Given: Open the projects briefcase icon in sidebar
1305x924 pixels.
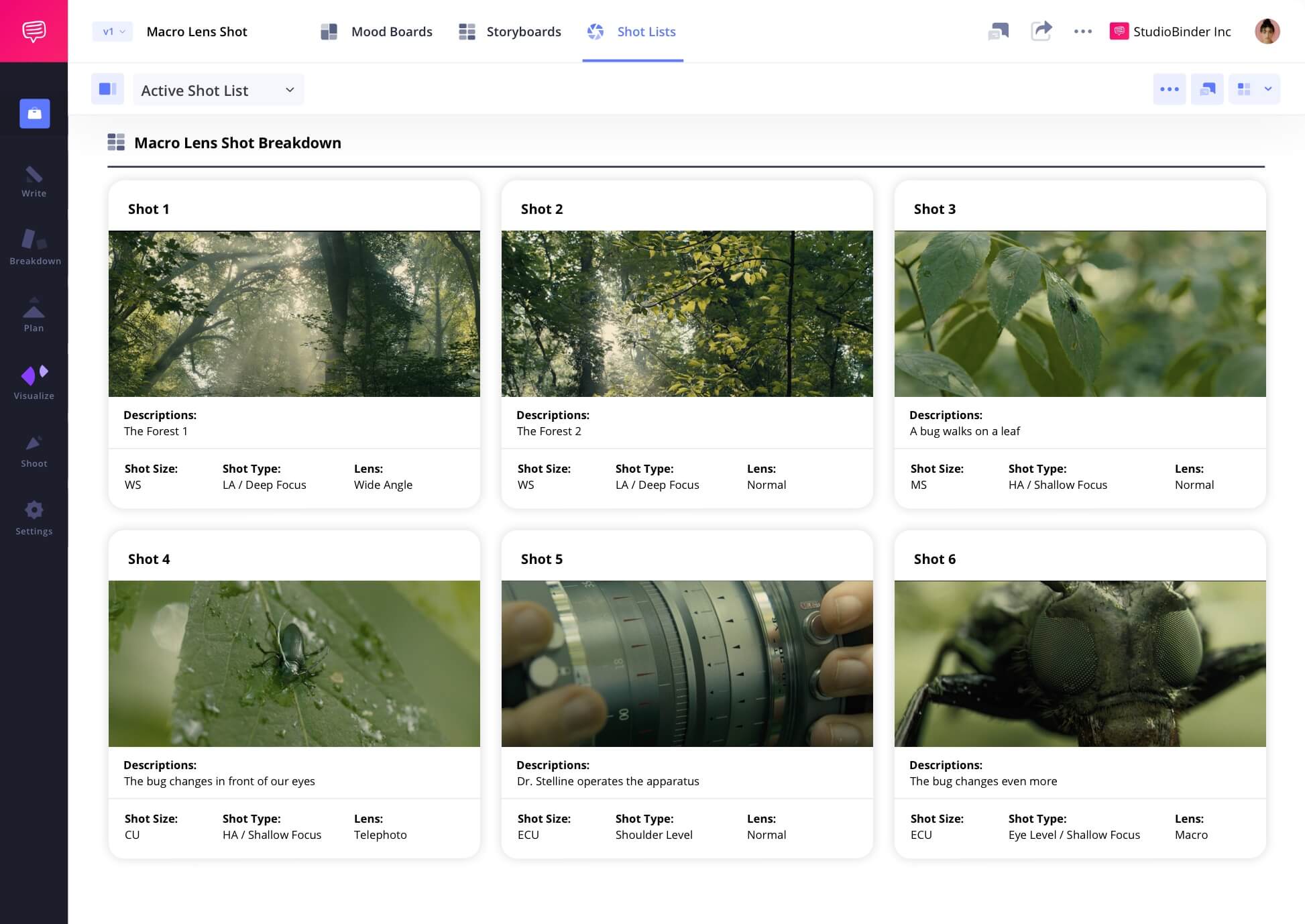Looking at the screenshot, I should point(35,114).
